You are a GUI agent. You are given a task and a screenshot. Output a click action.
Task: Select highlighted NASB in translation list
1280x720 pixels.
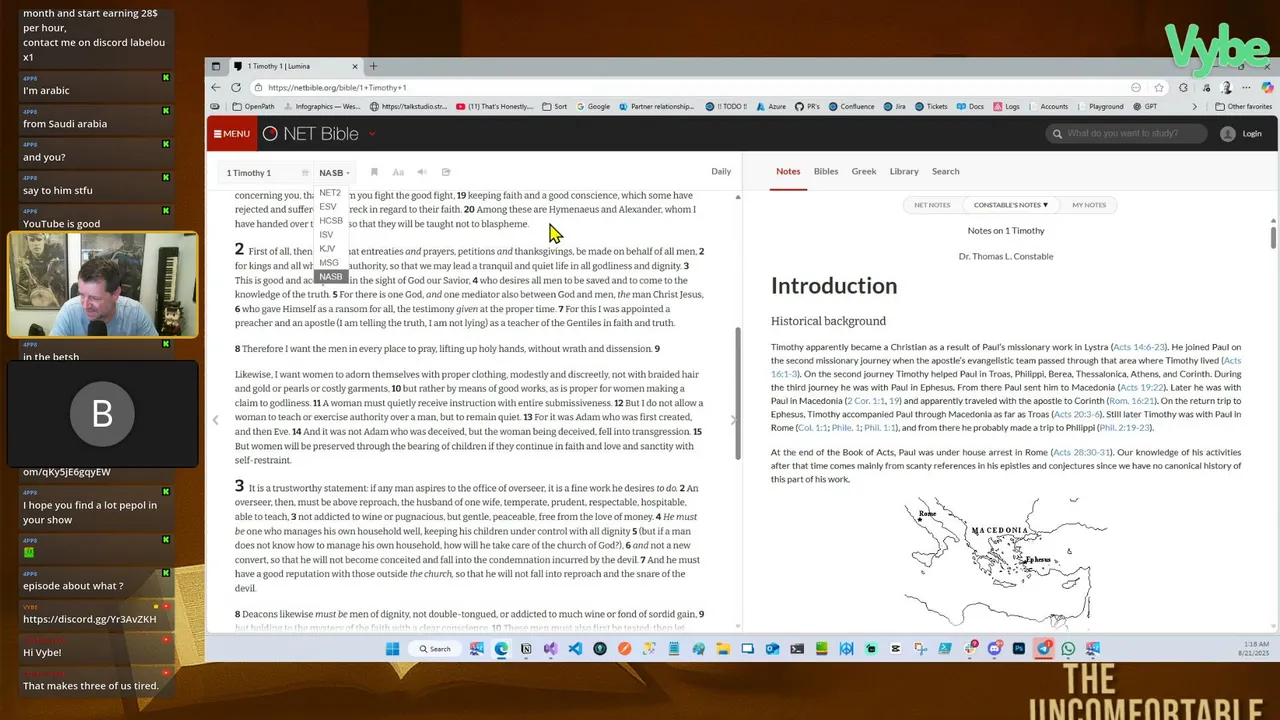point(330,277)
